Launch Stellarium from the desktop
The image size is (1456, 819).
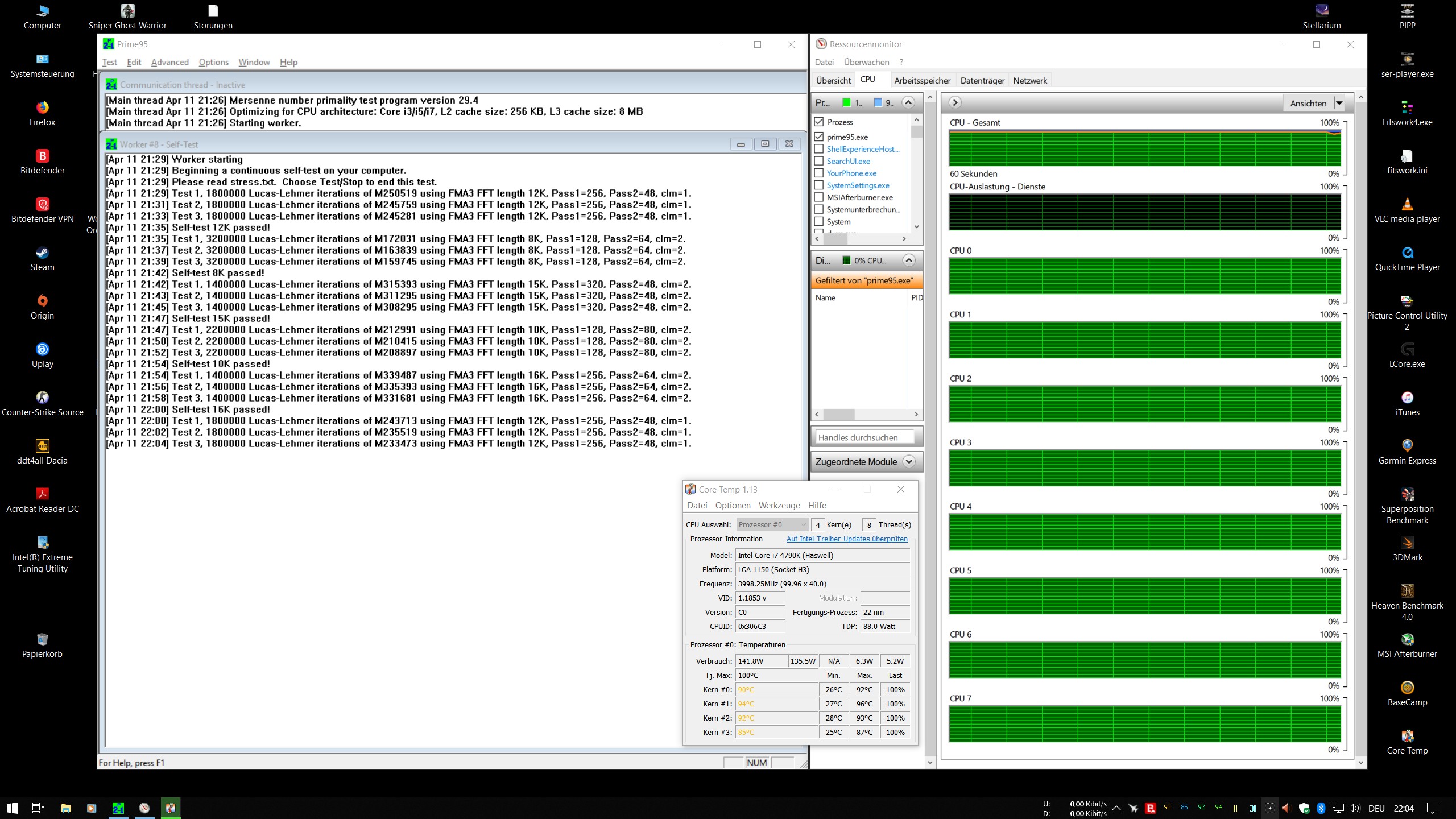[x=1322, y=17]
